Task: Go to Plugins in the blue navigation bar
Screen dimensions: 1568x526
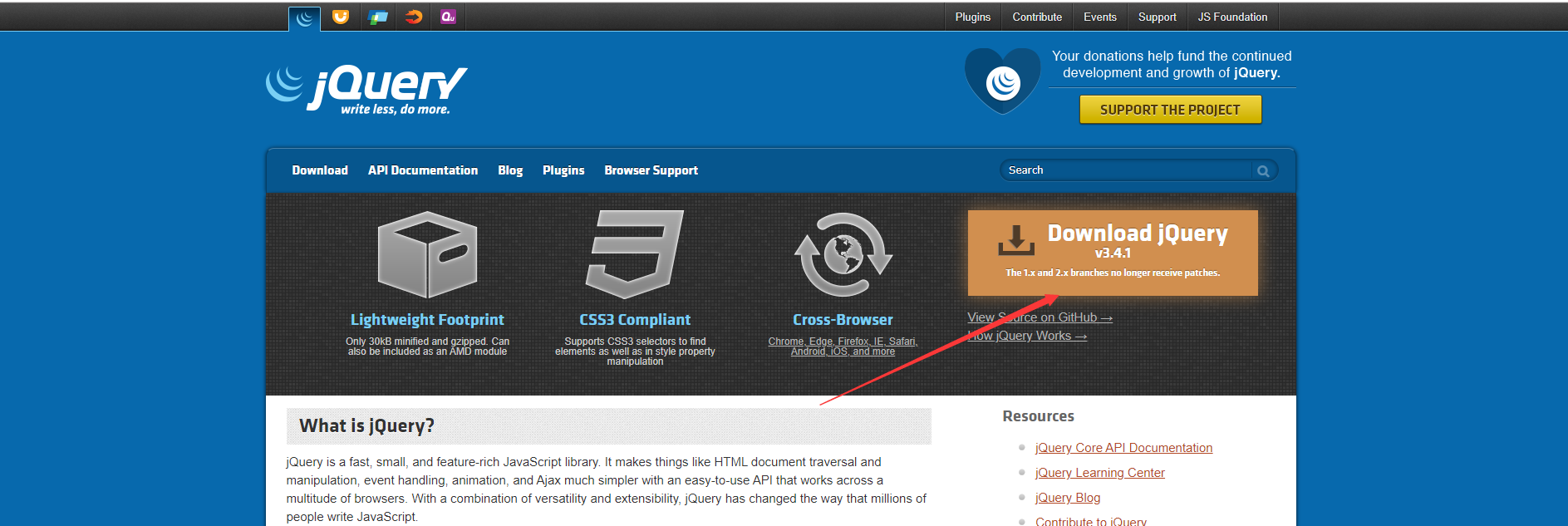Action: [x=563, y=170]
